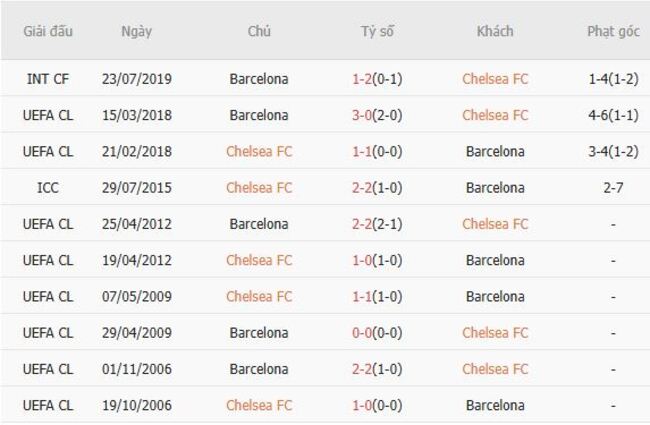The image size is (650, 425).
Task: Click the date 07/05/2009
Action: click(x=137, y=297)
